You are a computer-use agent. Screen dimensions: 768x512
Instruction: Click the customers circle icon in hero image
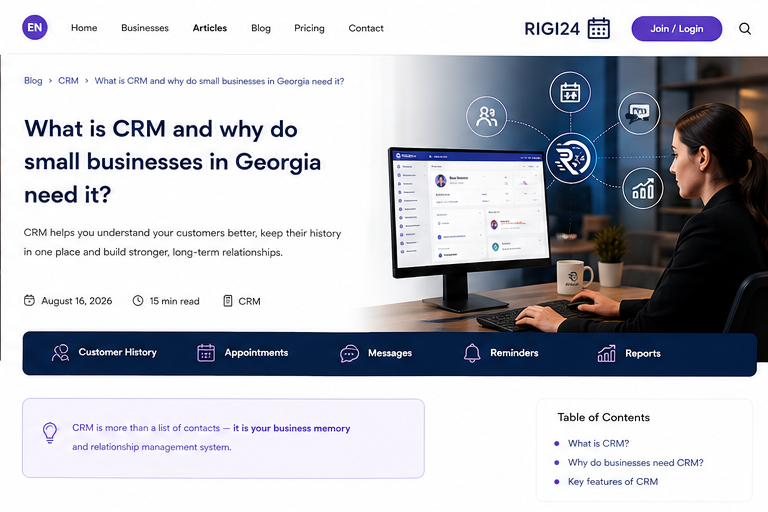click(x=486, y=117)
